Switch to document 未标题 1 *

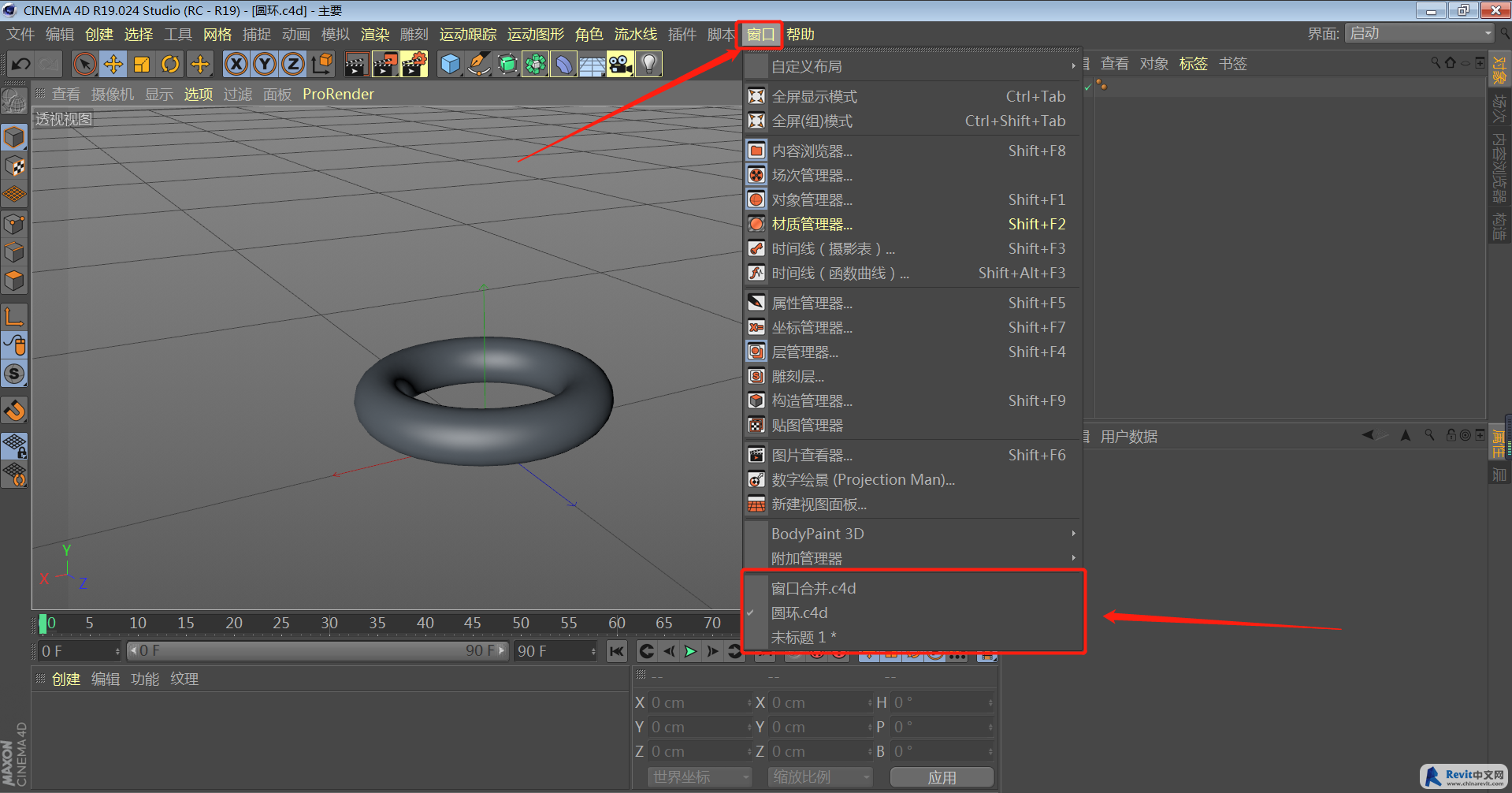(x=912, y=637)
